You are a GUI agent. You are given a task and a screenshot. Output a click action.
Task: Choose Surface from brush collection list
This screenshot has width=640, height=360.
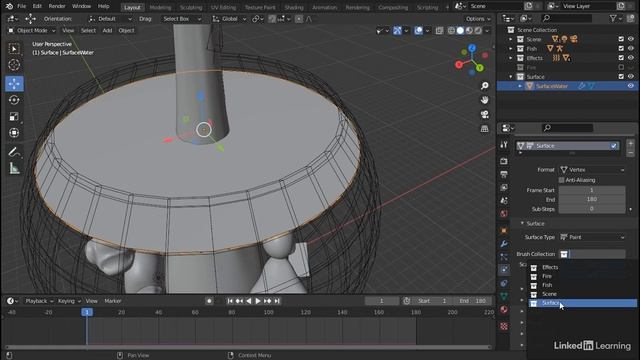point(582,303)
